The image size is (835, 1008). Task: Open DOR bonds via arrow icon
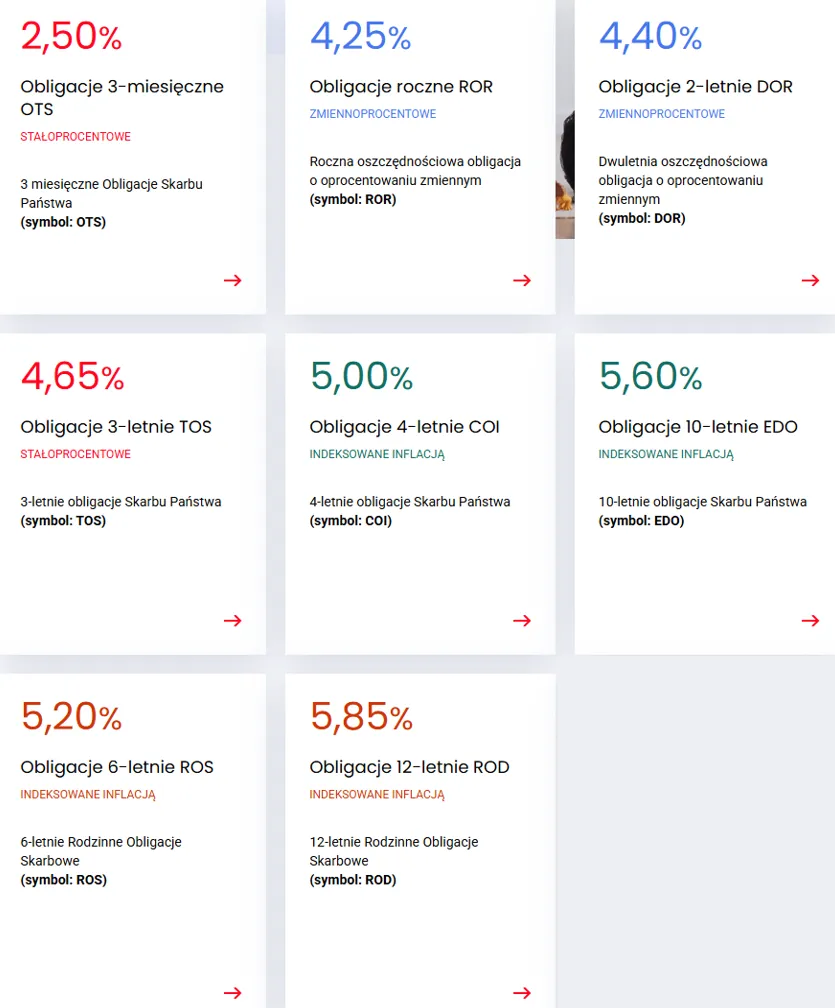811,280
